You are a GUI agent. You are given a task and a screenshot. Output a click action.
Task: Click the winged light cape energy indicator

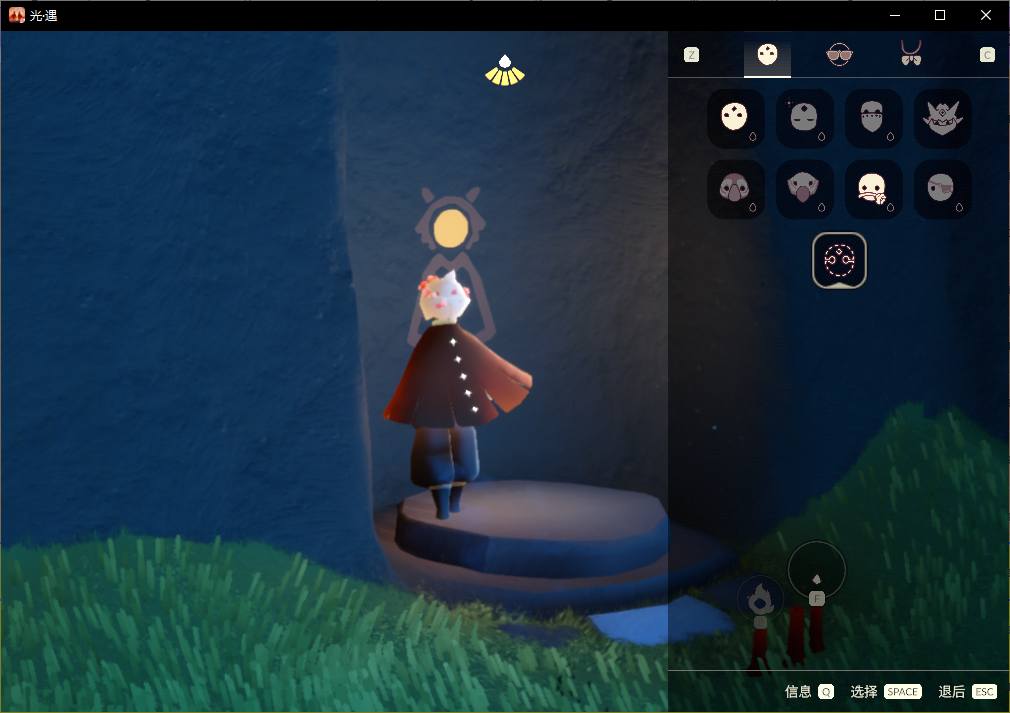[505, 71]
